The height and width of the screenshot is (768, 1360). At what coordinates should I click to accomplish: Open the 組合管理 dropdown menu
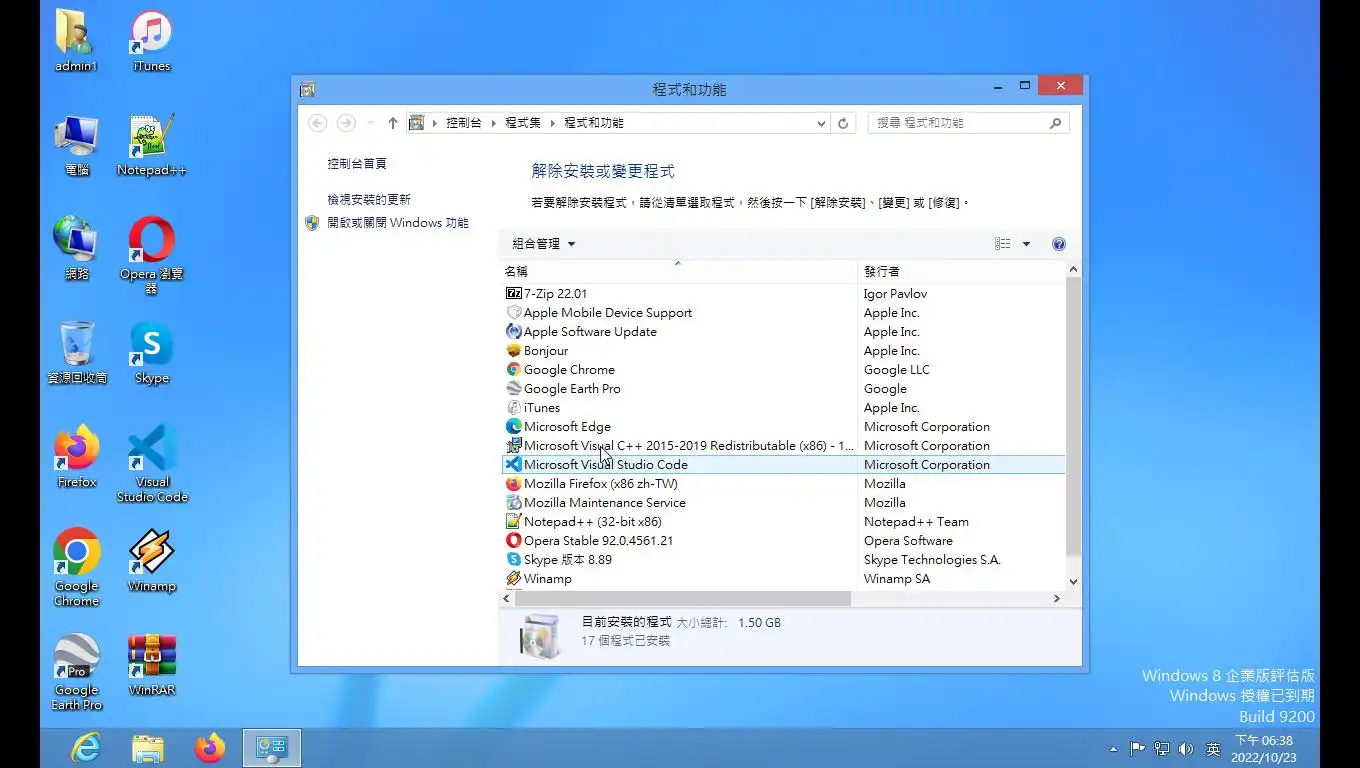pyautogui.click(x=544, y=244)
